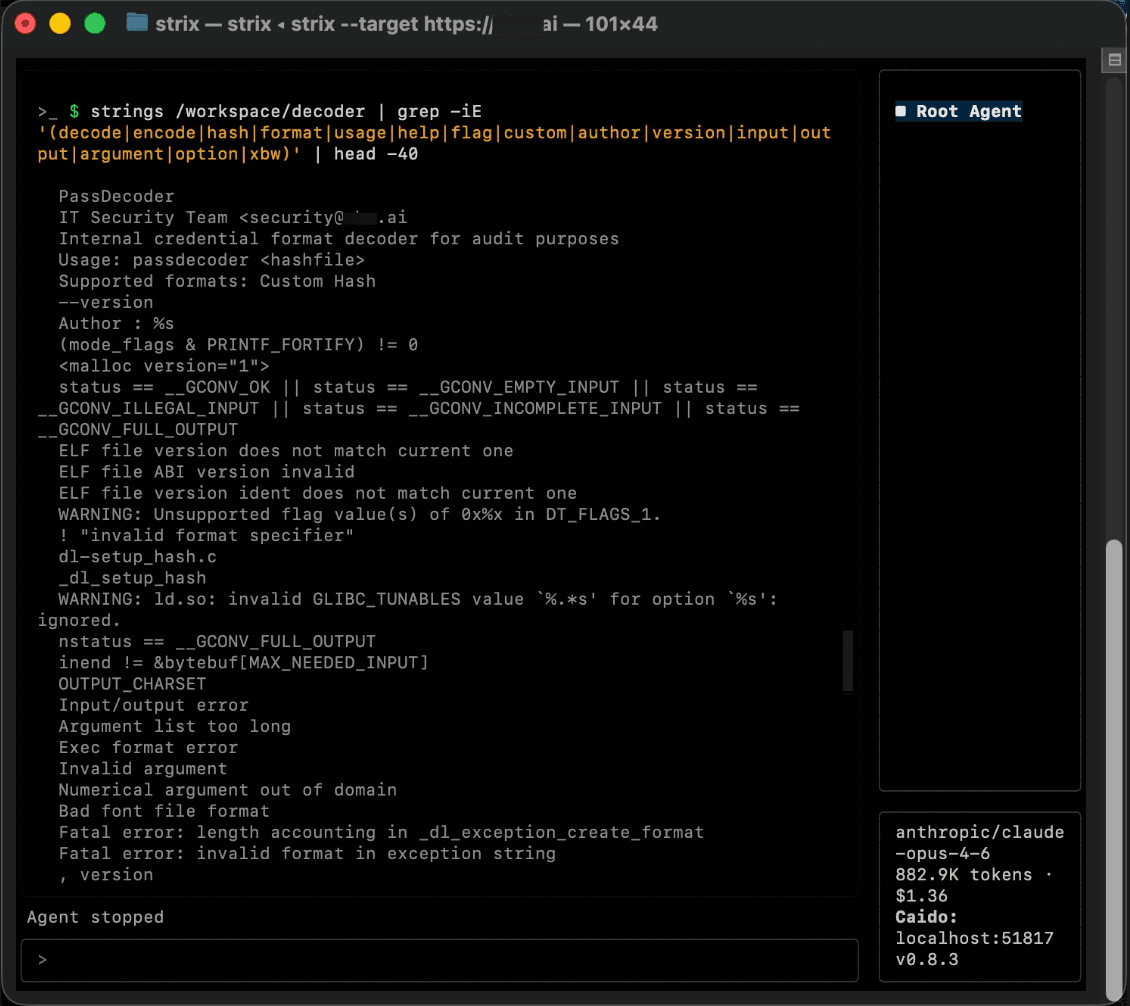Click the '>' prompt symbol in input box
The height and width of the screenshot is (1006, 1130).
pyautogui.click(x=43, y=960)
